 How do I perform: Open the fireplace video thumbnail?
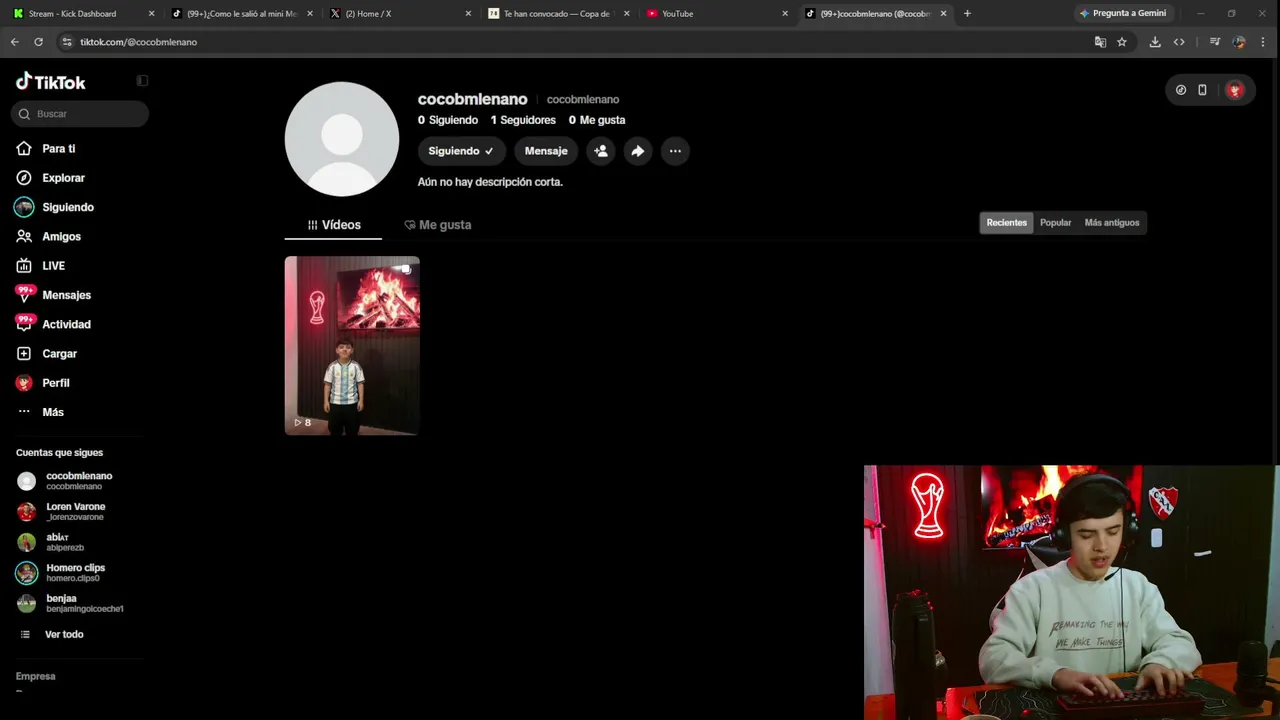pyautogui.click(x=352, y=346)
